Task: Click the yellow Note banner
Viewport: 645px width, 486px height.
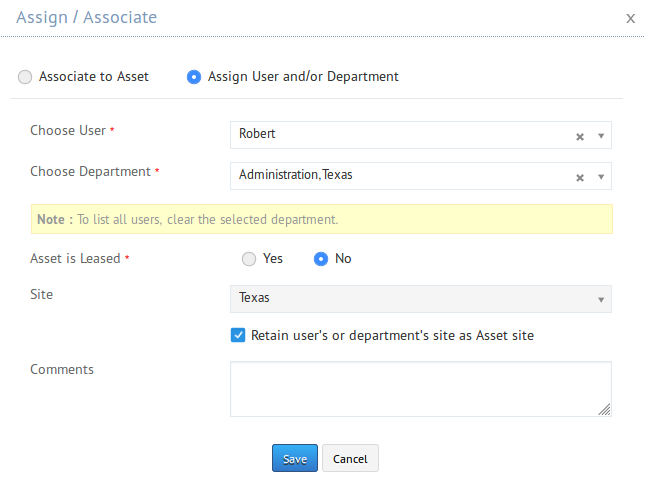Action: (x=321, y=219)
